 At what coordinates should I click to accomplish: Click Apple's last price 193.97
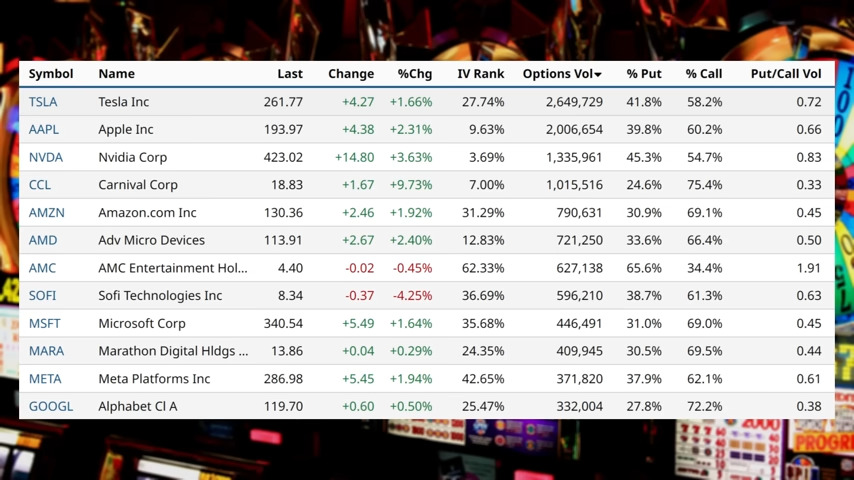(x=283, y=130)
